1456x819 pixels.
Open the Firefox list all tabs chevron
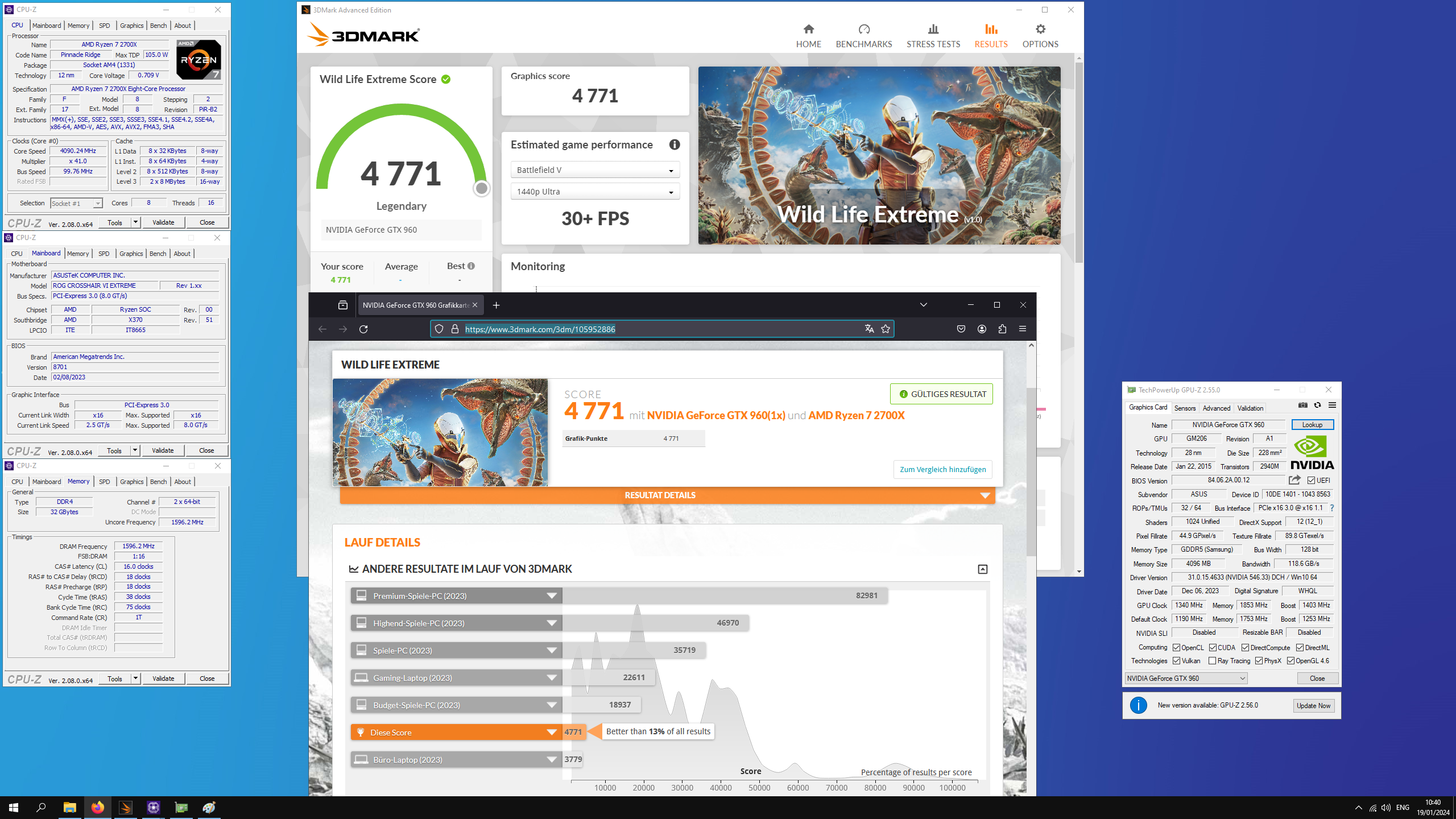pyautogui.click(x=923, y=305)
